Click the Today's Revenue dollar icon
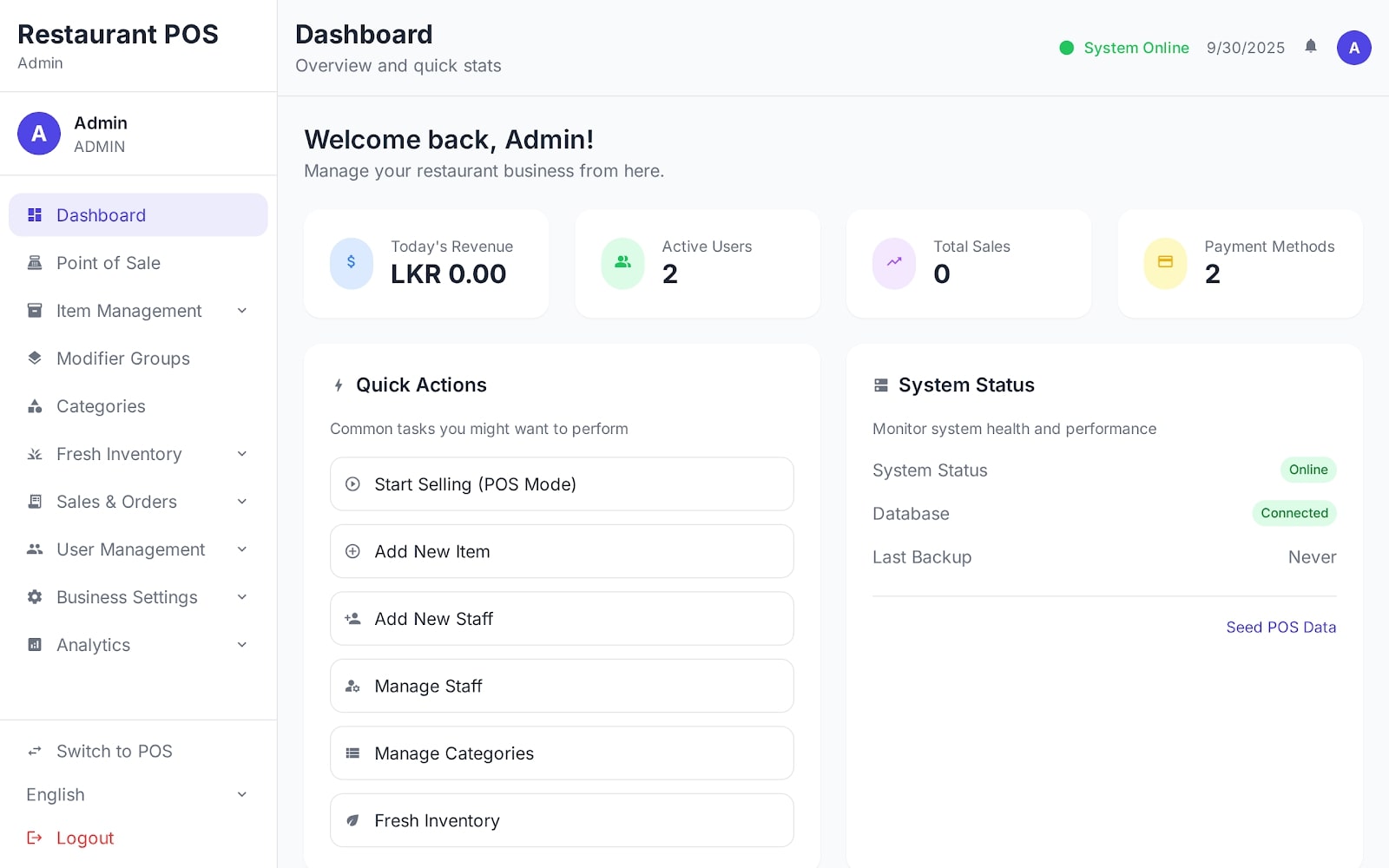The height and width of the screenshot is (868, 1389). click(x=351, y=262)
